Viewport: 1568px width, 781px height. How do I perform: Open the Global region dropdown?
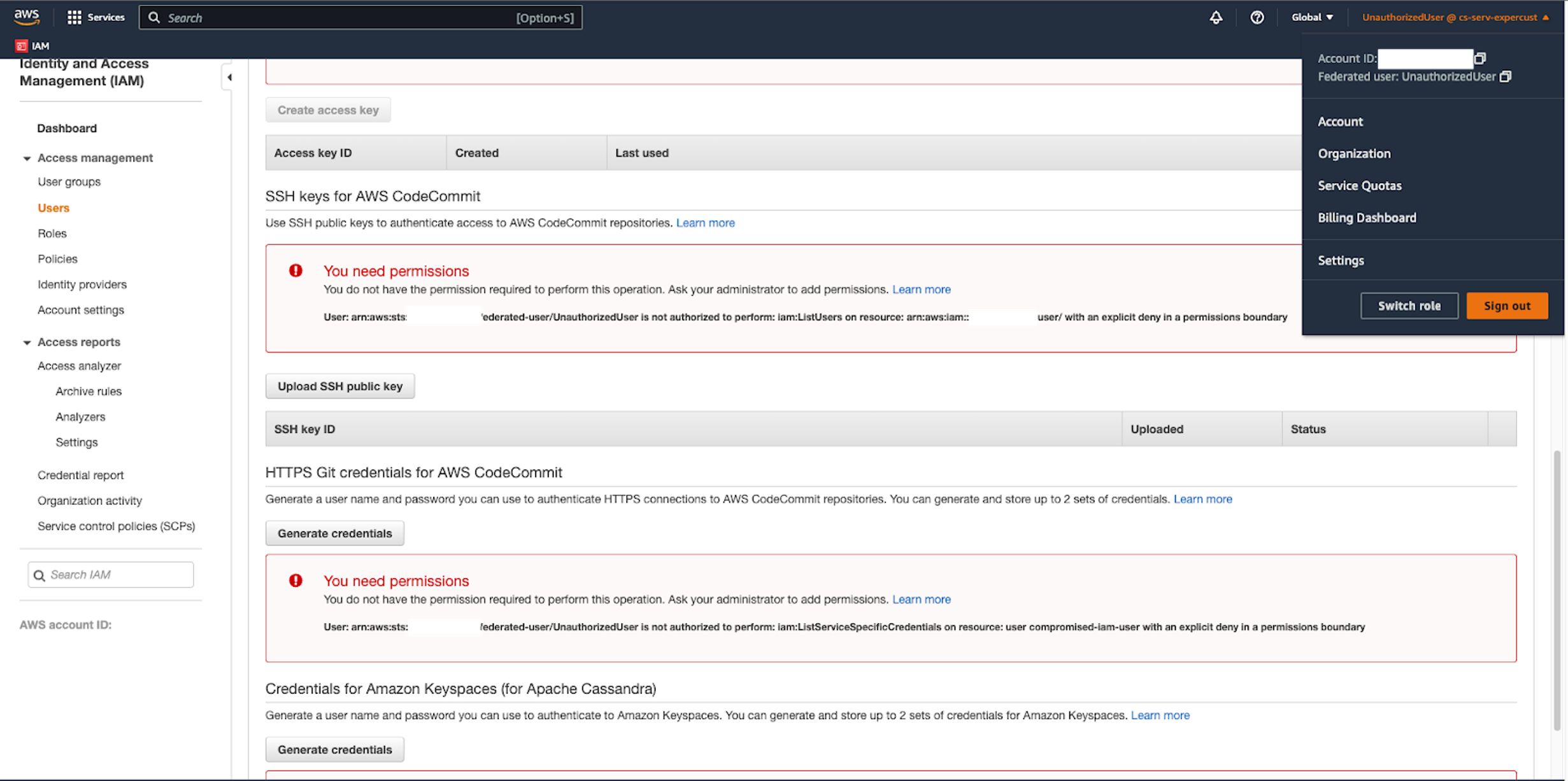[x=1312, y=17]
